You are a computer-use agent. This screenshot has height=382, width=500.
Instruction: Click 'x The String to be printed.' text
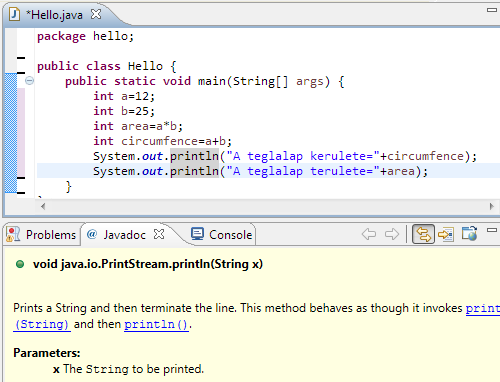coord(128,369)
